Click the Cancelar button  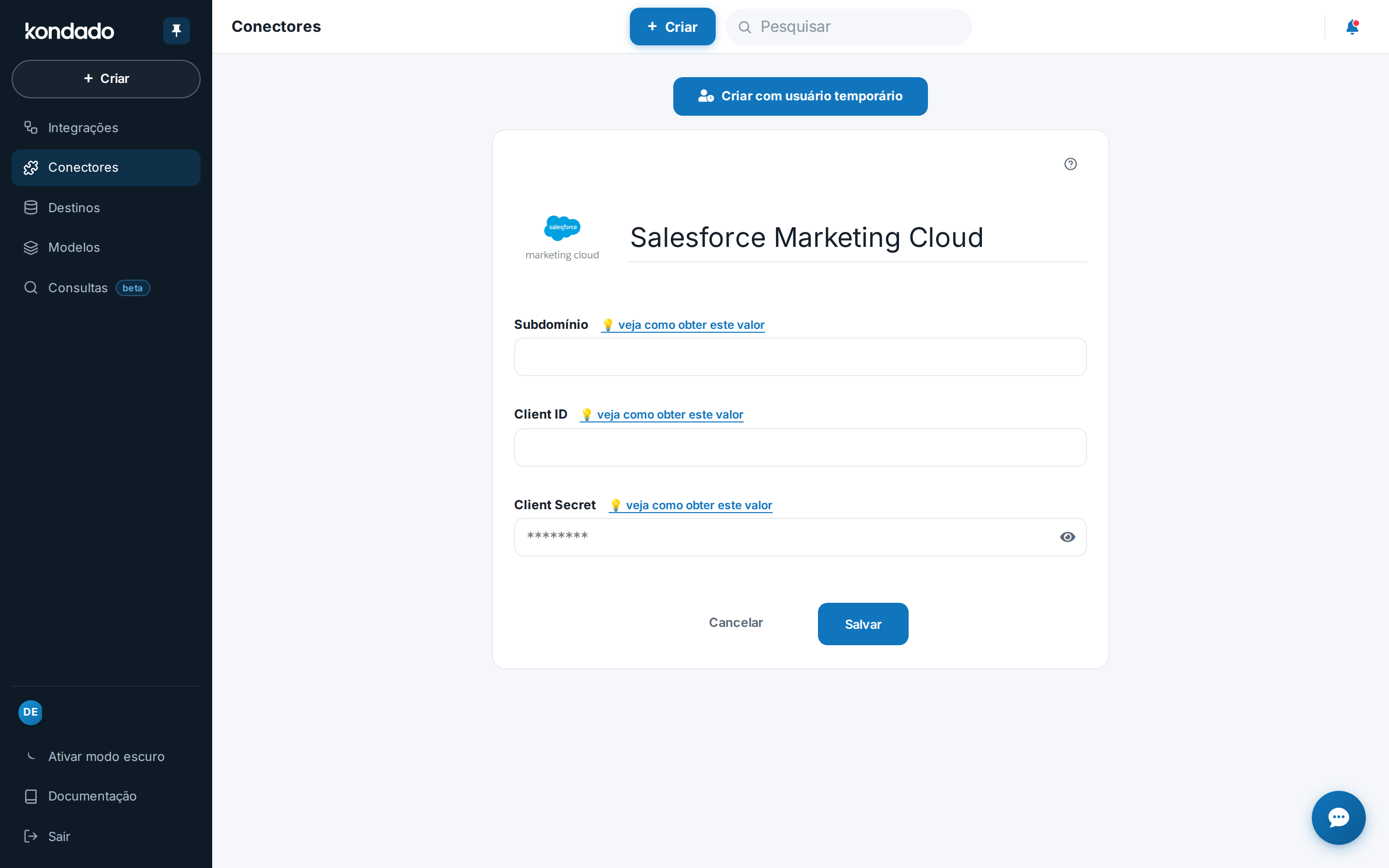[x=736, y=623]
